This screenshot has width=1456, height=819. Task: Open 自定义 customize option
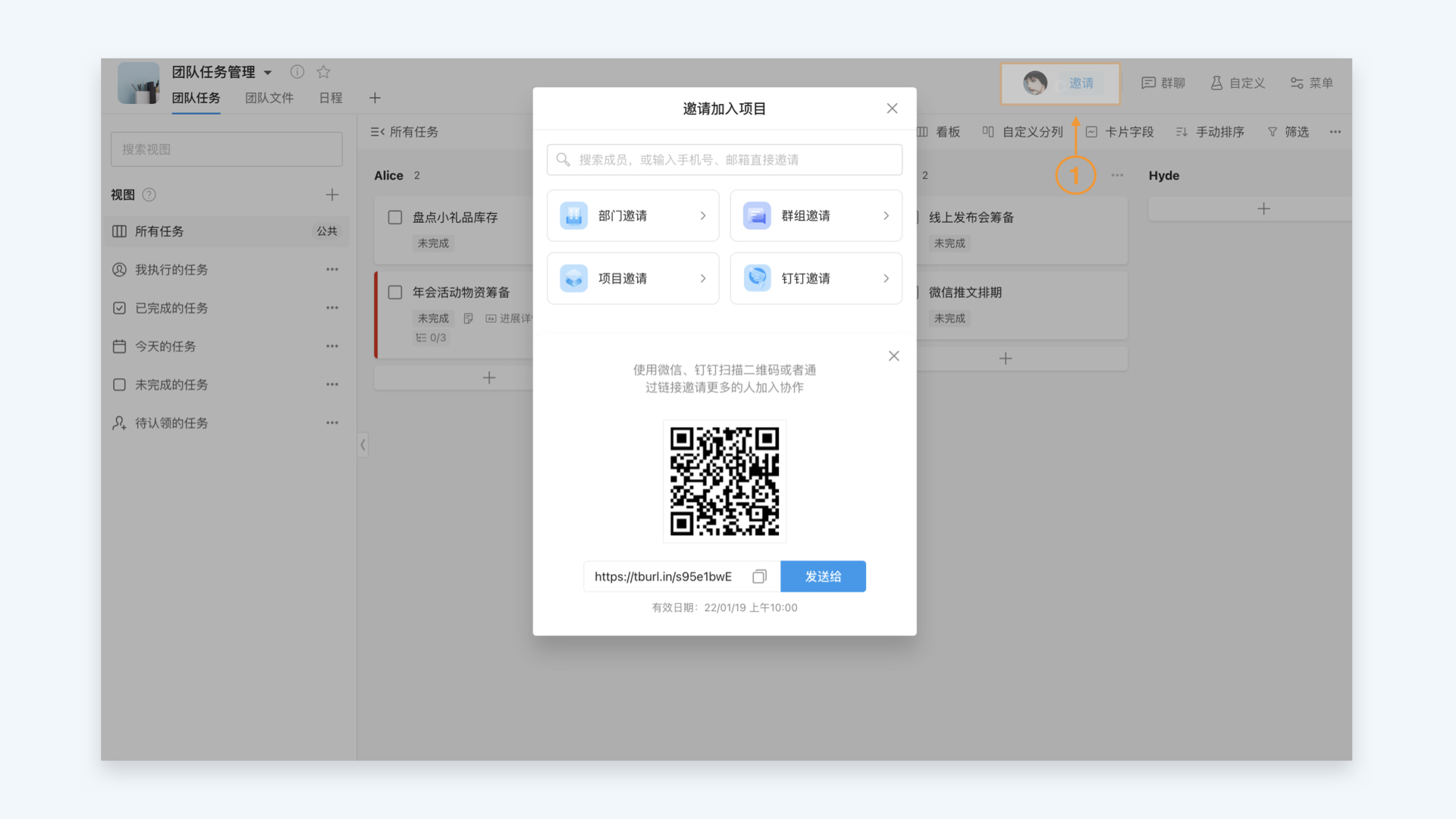coord(1238,83)
